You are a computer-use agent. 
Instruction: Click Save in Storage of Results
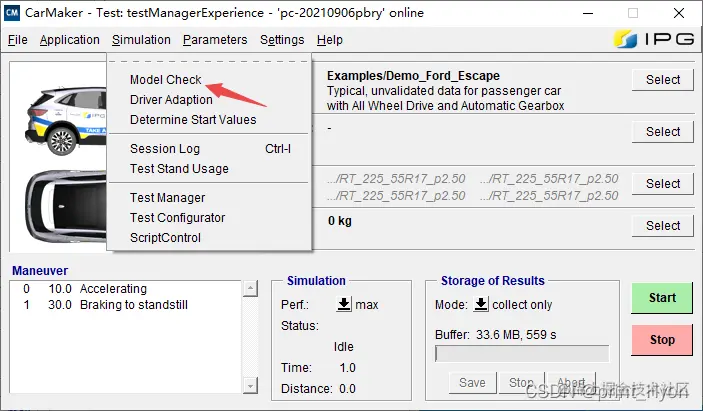point(472,383)
